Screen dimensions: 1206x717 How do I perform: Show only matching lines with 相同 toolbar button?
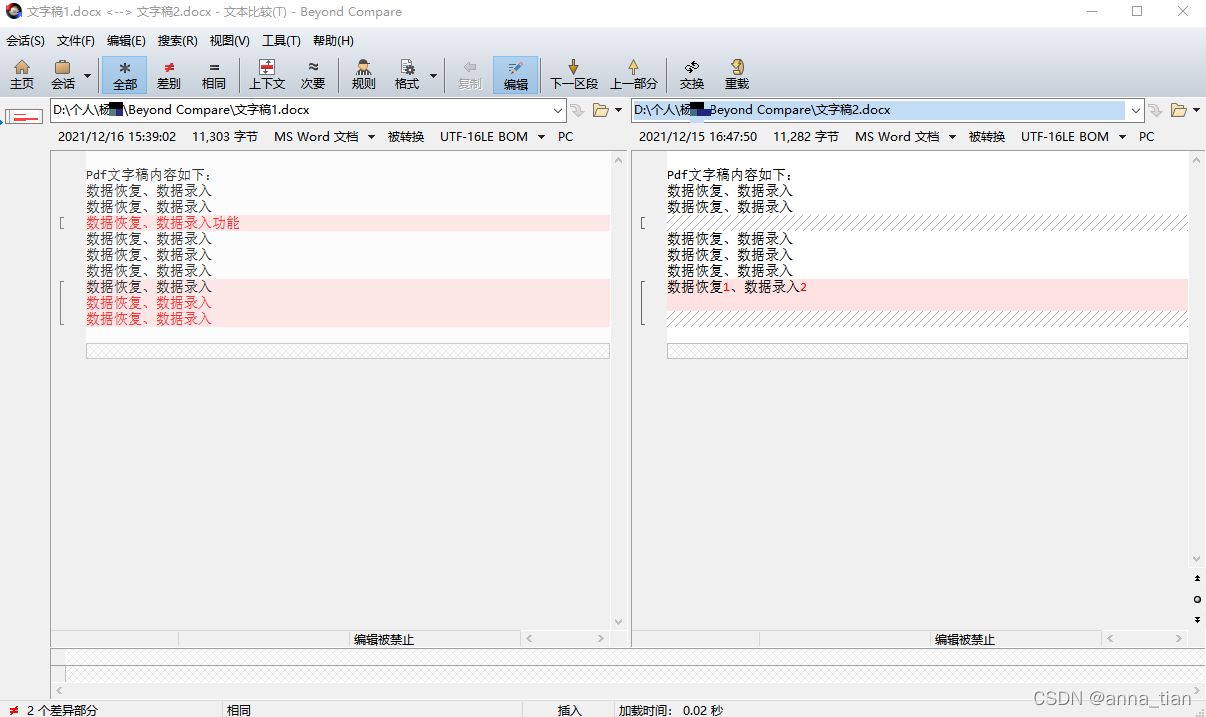point(213,75)
